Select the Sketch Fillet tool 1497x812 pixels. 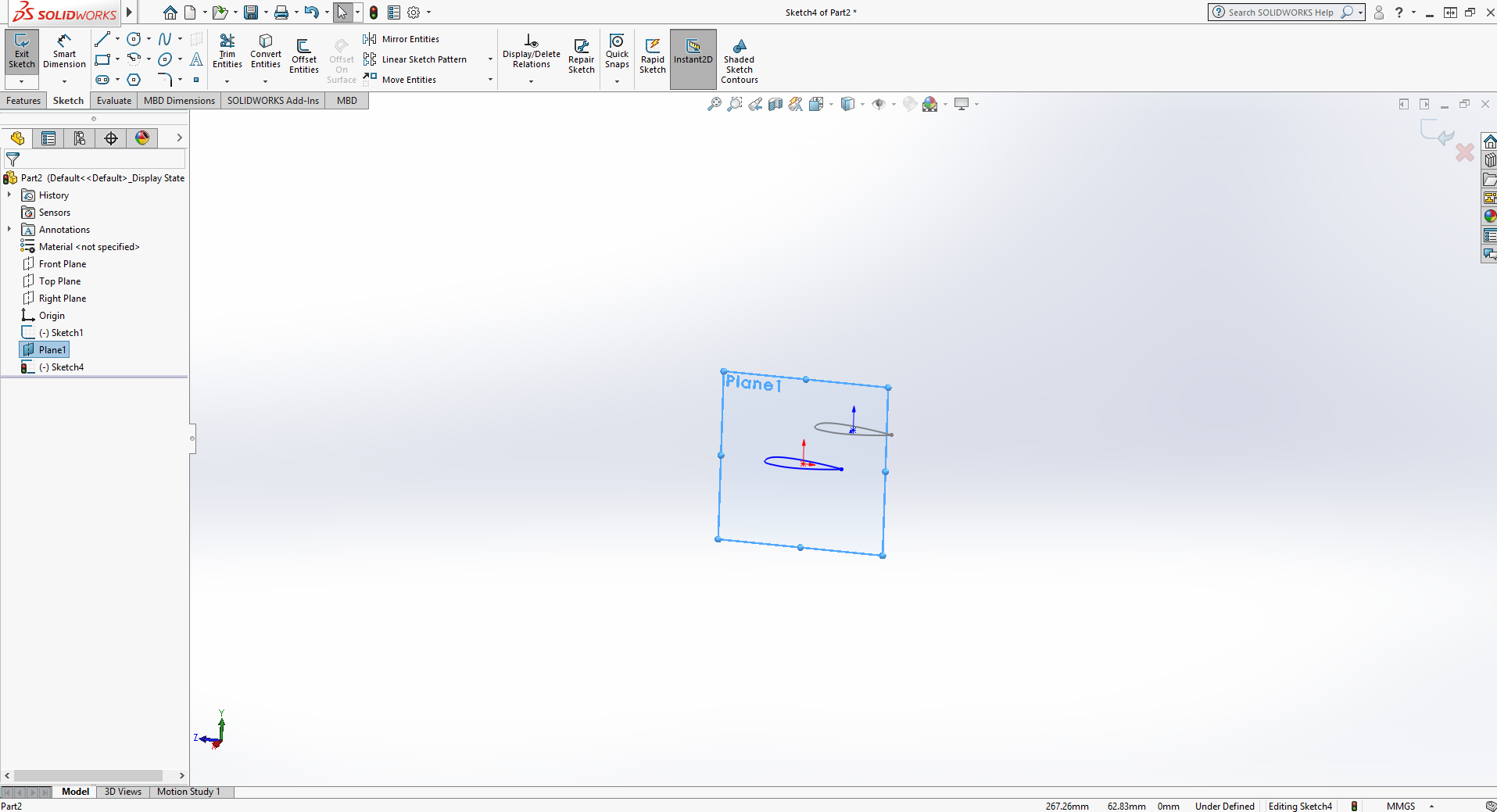[165, 80]
